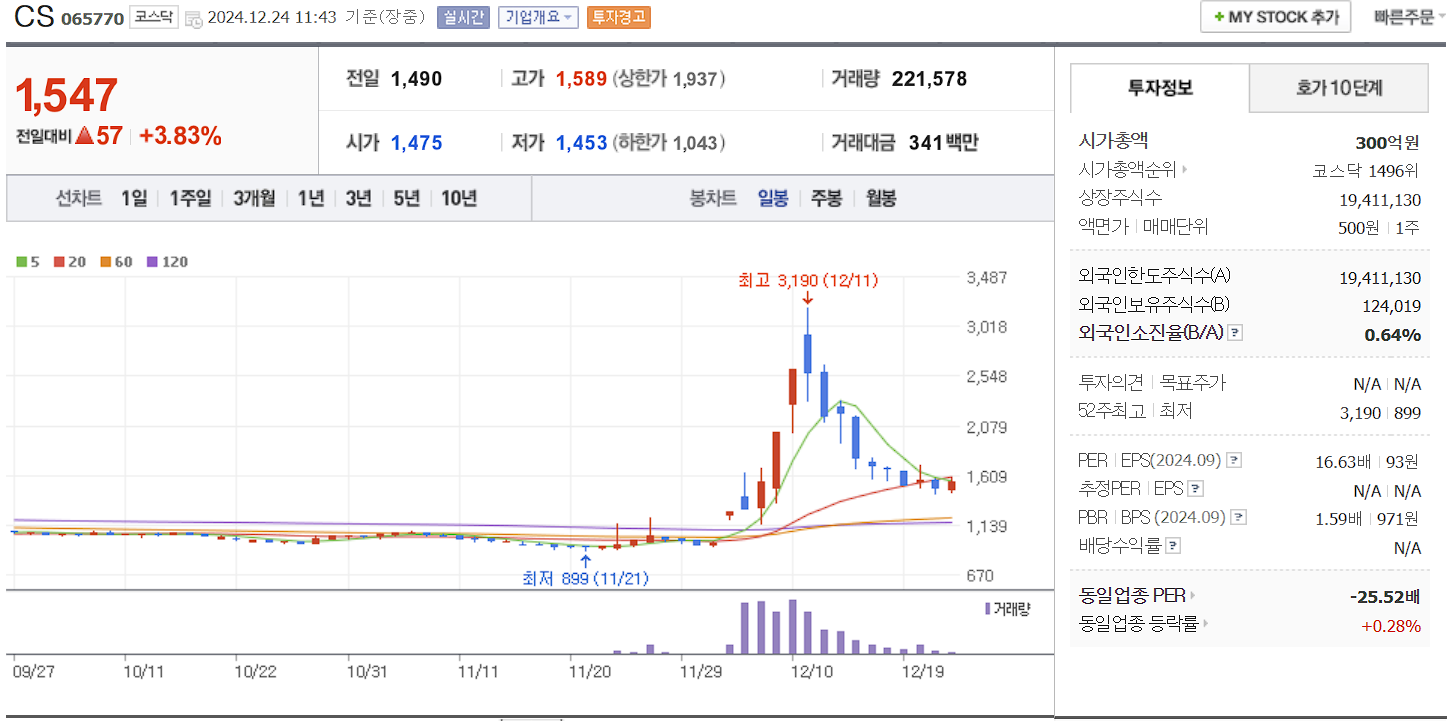This screenshot has height=721, width=1455.
Task: Select the 월봉 monthly candle chart
Action: 881,198
